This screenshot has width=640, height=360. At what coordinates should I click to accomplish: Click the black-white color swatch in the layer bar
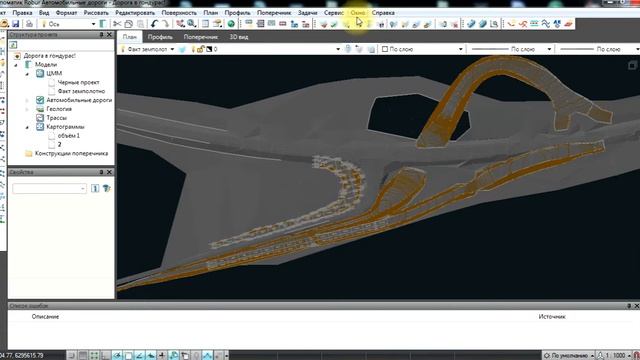(209, 49)
